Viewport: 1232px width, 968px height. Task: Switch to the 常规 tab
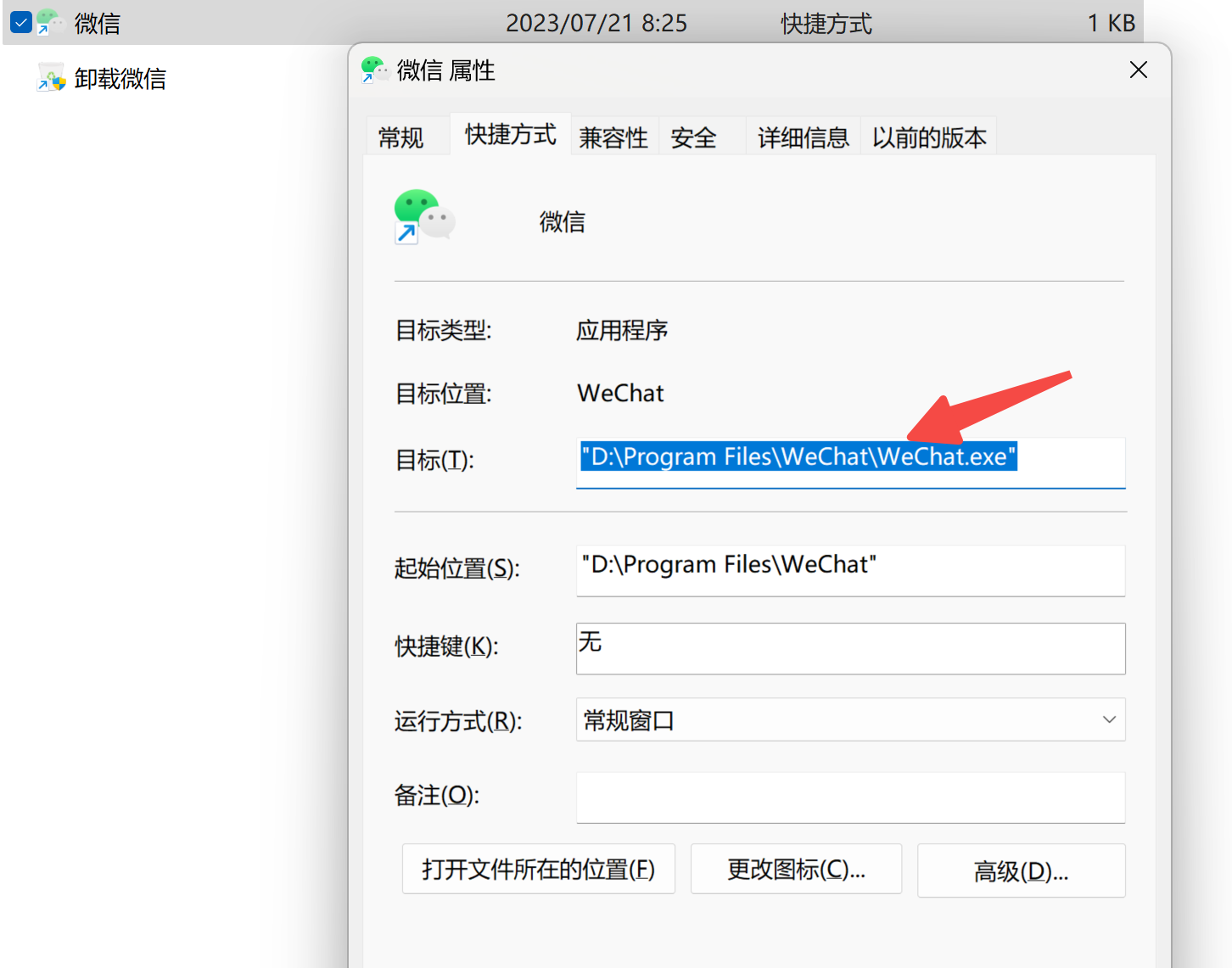(400, 137)
